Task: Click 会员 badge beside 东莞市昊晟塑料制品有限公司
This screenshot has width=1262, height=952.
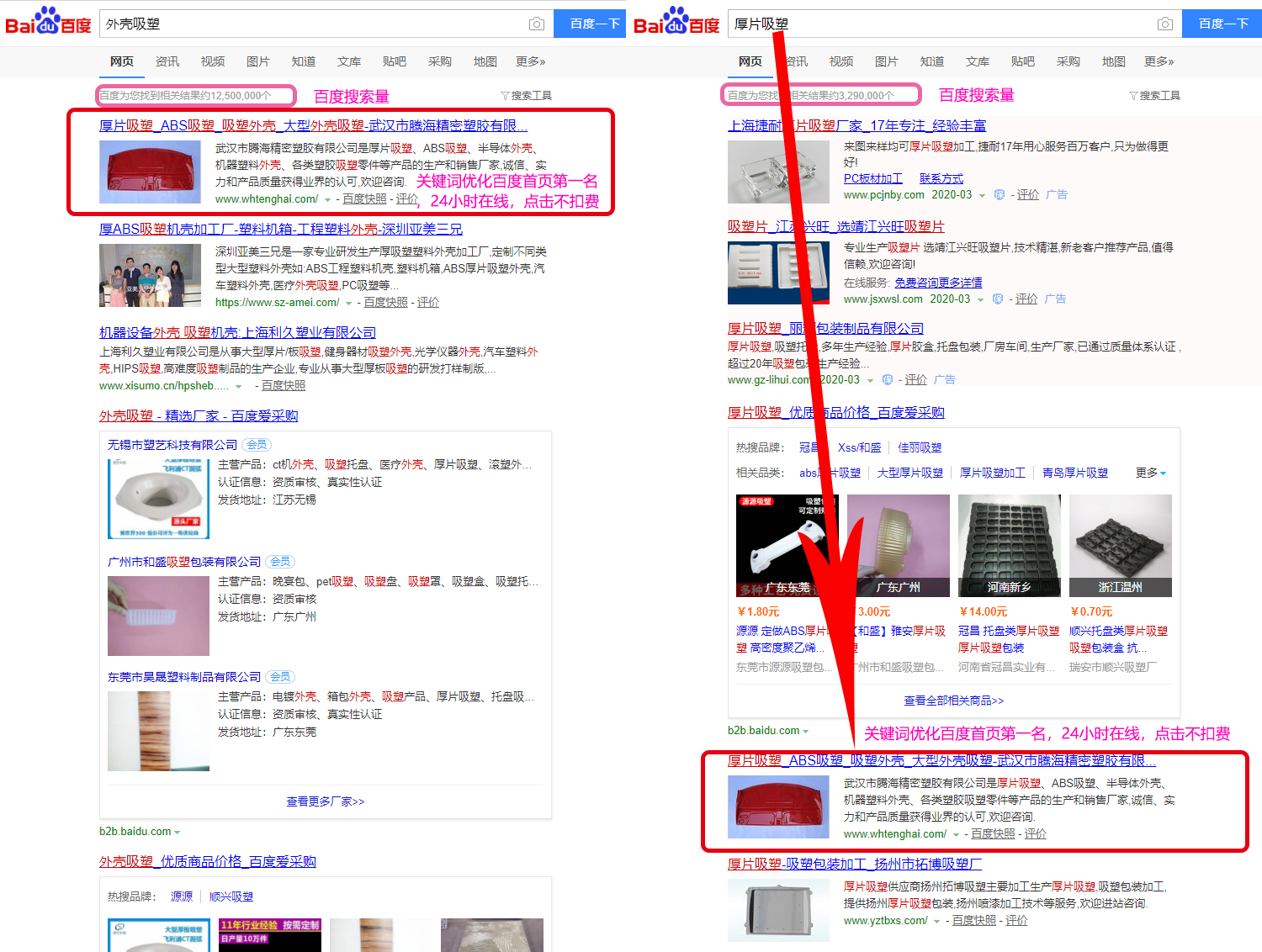Action: tap(281, 677)
